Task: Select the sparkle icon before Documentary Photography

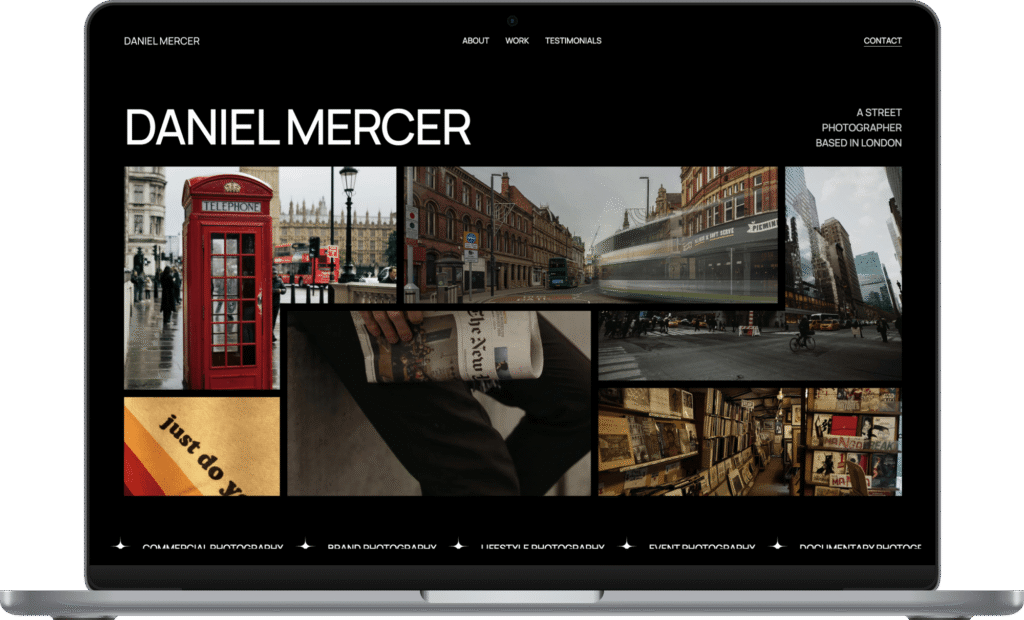Action: [777, 546]
